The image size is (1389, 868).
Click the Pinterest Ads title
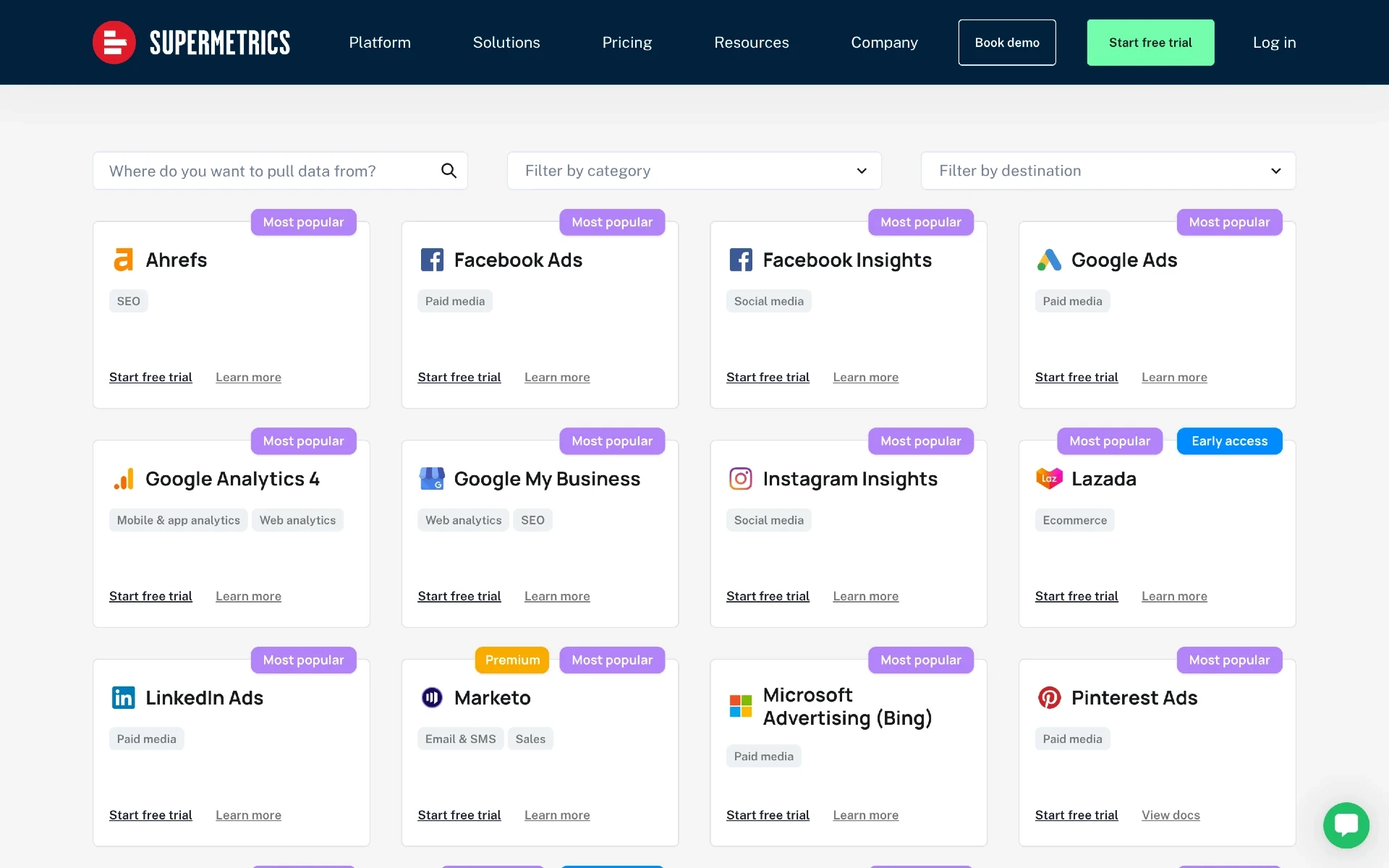[1134, 697]
